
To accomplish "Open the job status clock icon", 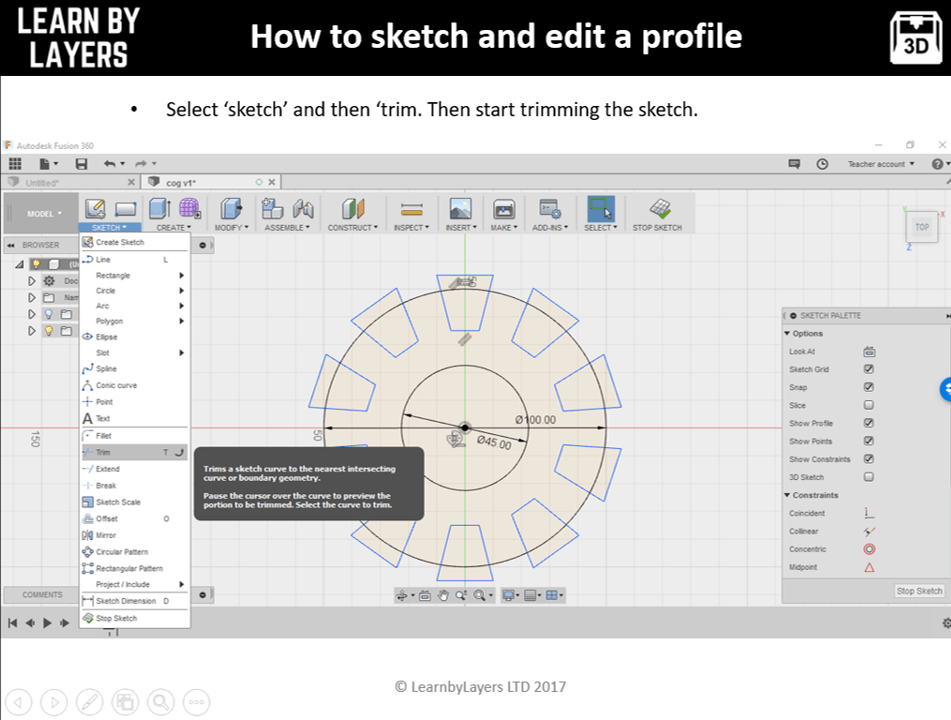I will [x=822, y=164].
